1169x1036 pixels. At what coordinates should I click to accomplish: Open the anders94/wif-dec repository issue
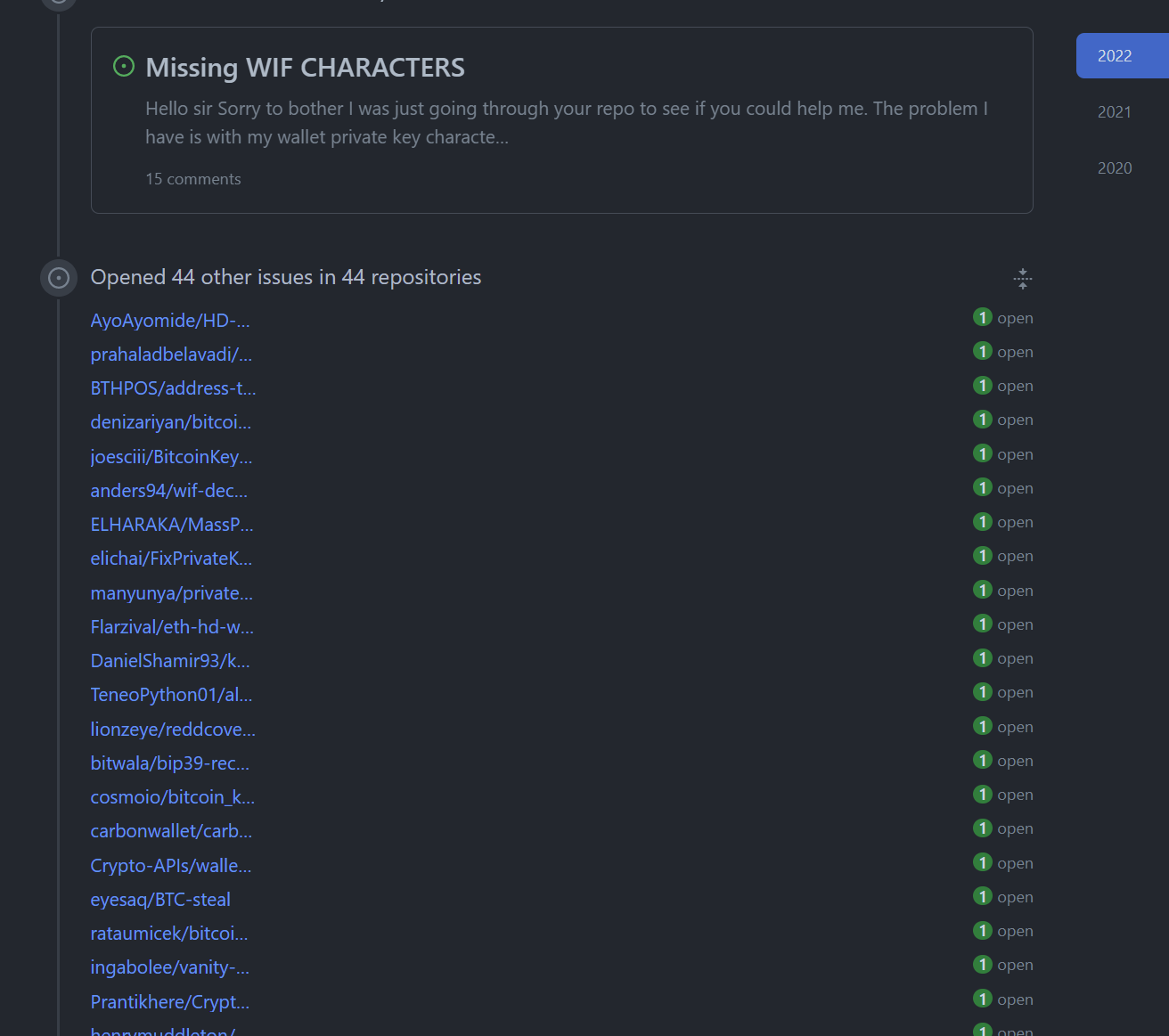tap(168, 490)
